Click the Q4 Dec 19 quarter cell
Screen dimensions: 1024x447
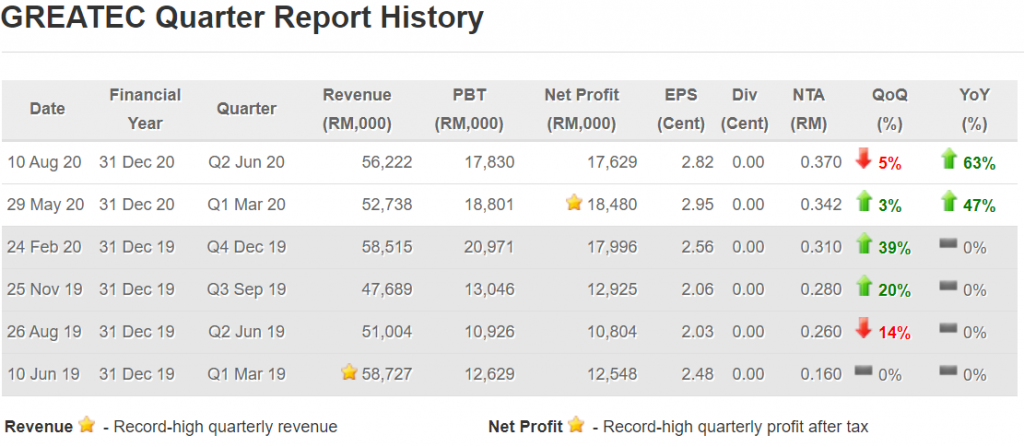point(247,247)
